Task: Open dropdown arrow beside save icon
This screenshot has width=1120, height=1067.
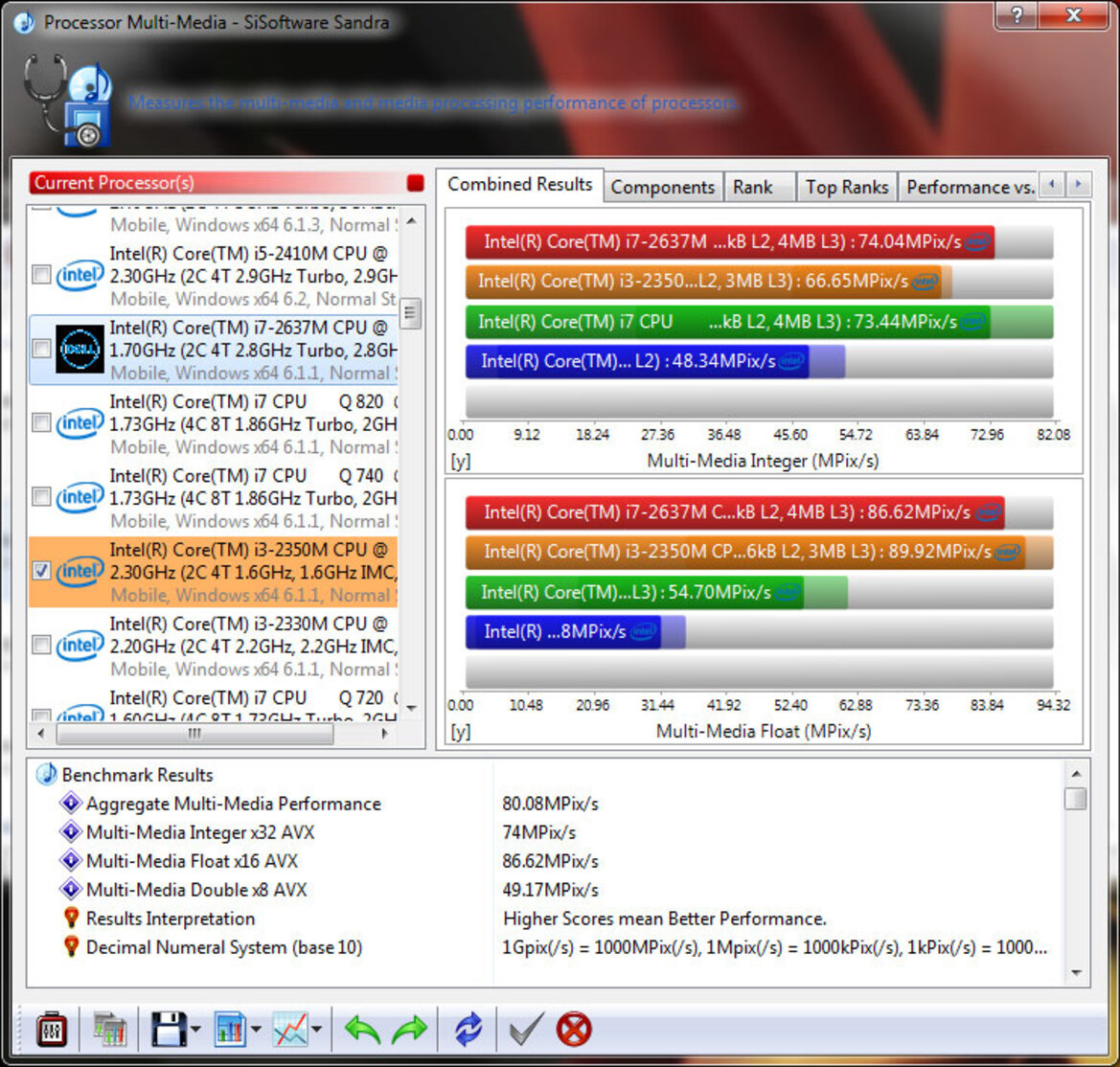Action: [x=195, y=1029]
